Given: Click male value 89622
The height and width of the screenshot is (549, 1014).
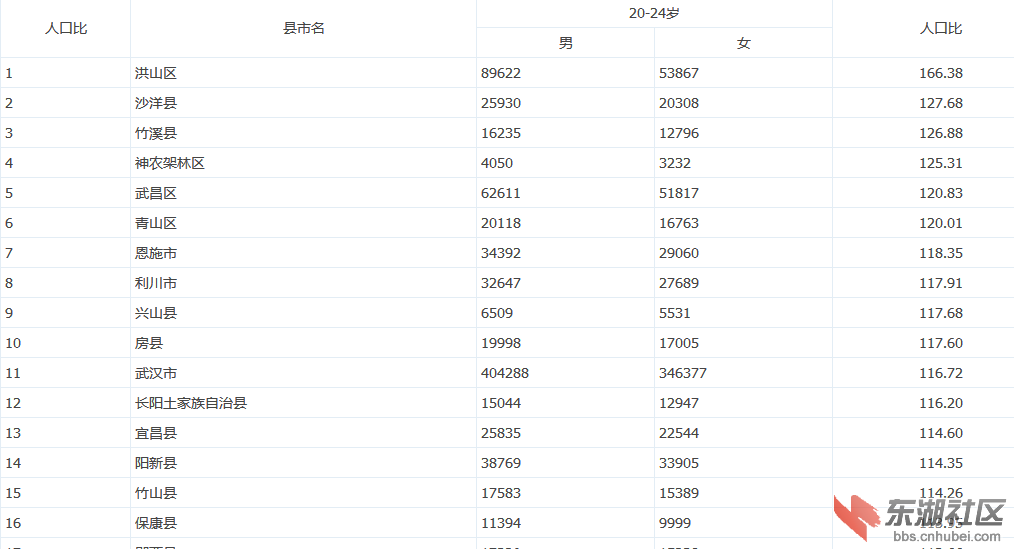Looking at the screenshot, I should pyautogui.click(x=501, y=73).
